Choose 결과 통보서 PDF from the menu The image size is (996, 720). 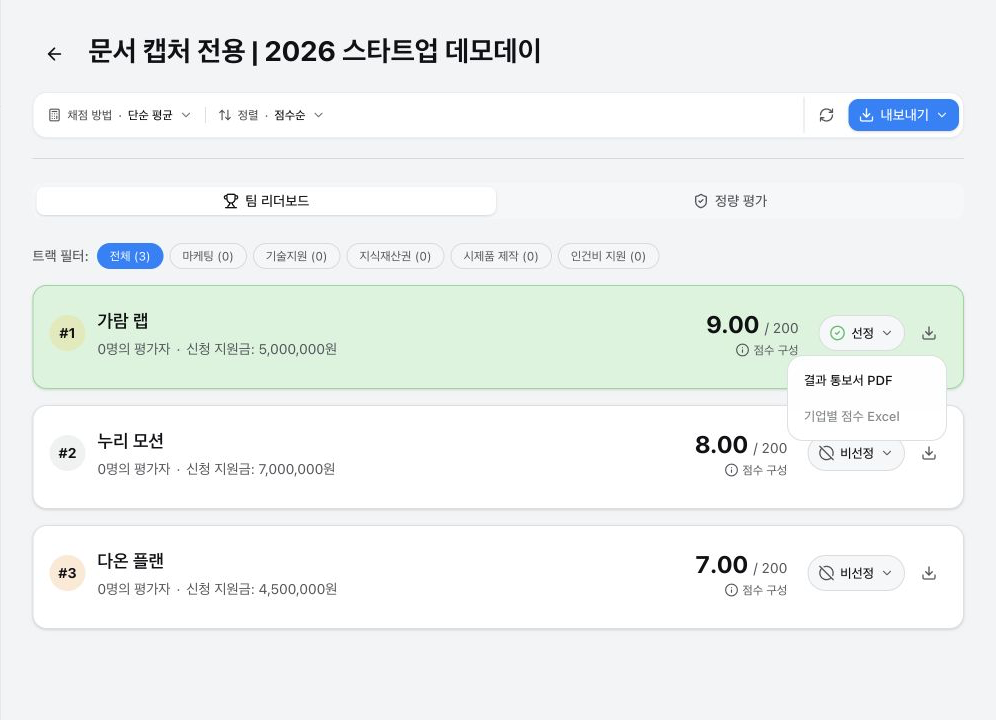[x=866, y=381]
